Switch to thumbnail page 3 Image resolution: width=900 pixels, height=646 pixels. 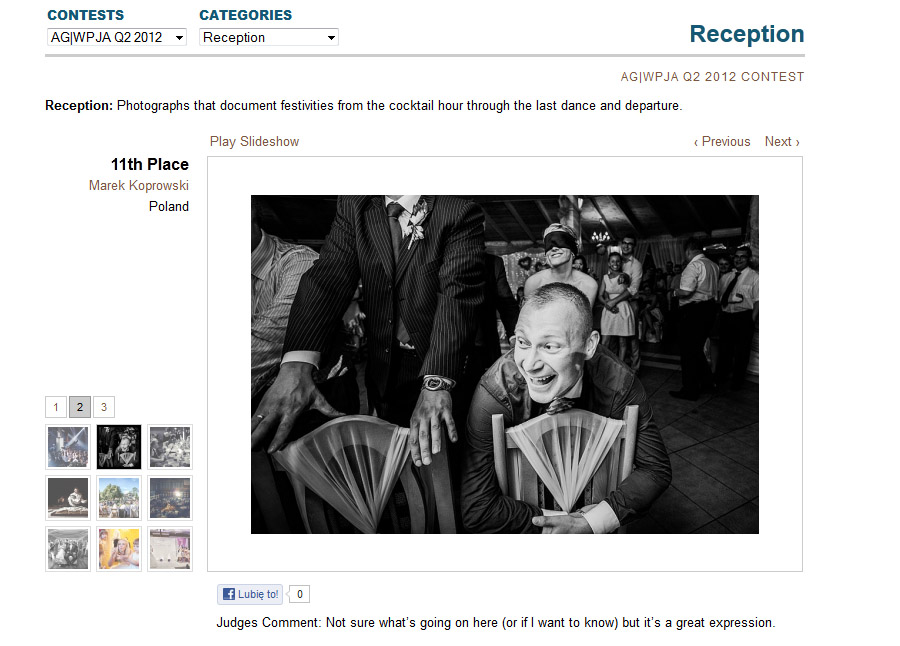pyautogui.click(x=104, y=407)
